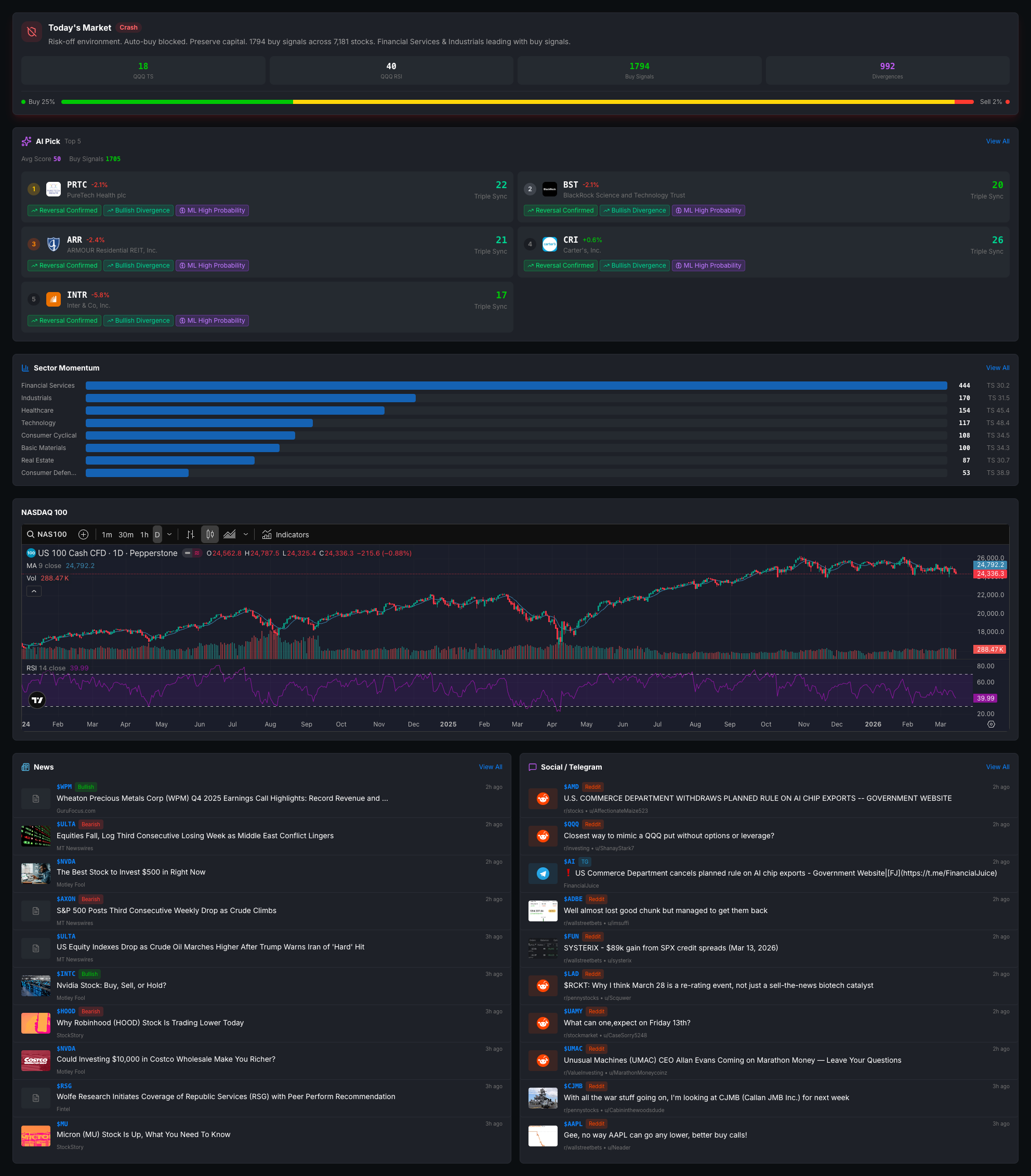This screenshot has width=1031, height=1176.
Task: Click the Costco news article thumbnail
Action: pos(36,1060)
